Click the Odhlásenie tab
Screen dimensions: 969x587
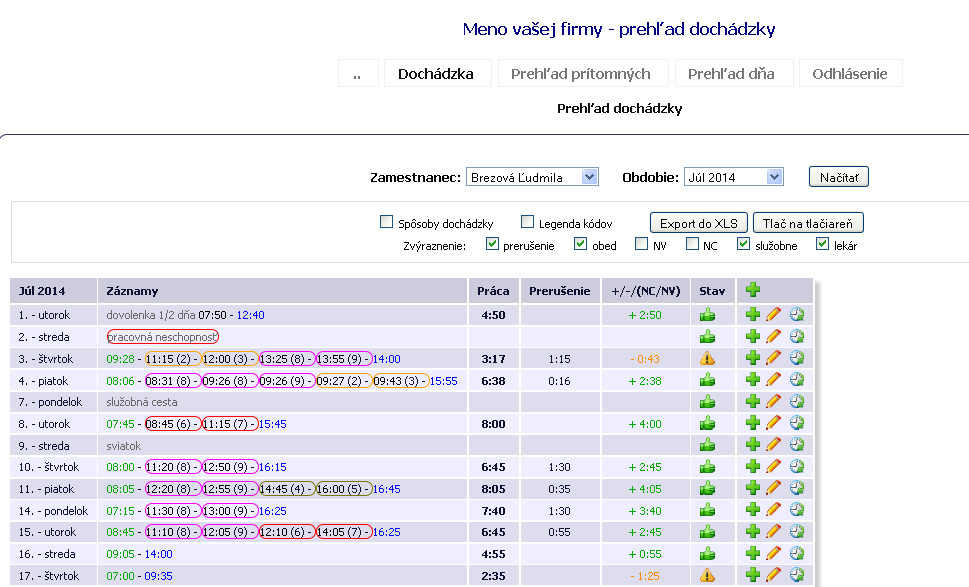(x=850, y=74)
